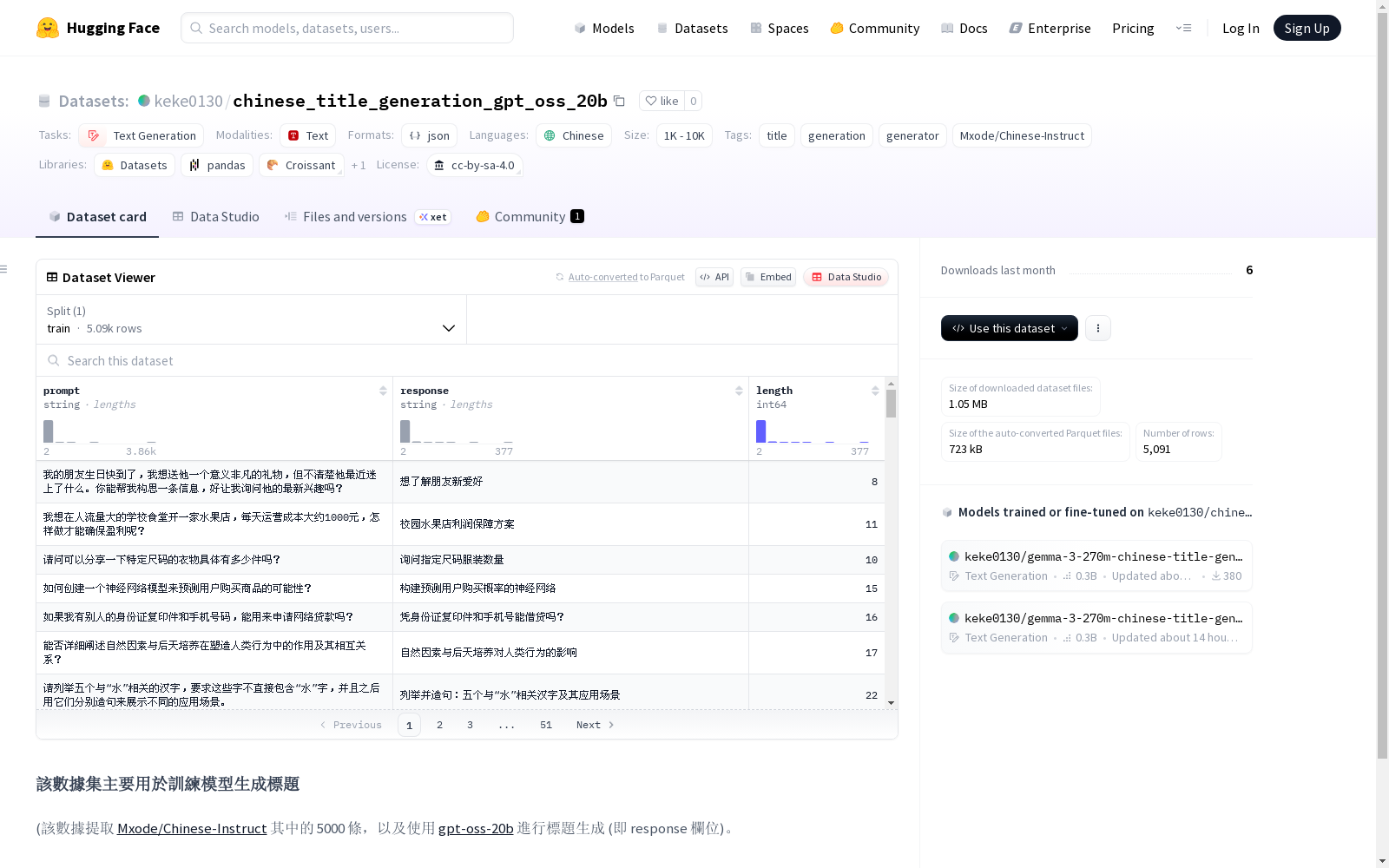Open Data Studio from viewer header
Viewport: 1389px width, 868px height.
[846, 277]
